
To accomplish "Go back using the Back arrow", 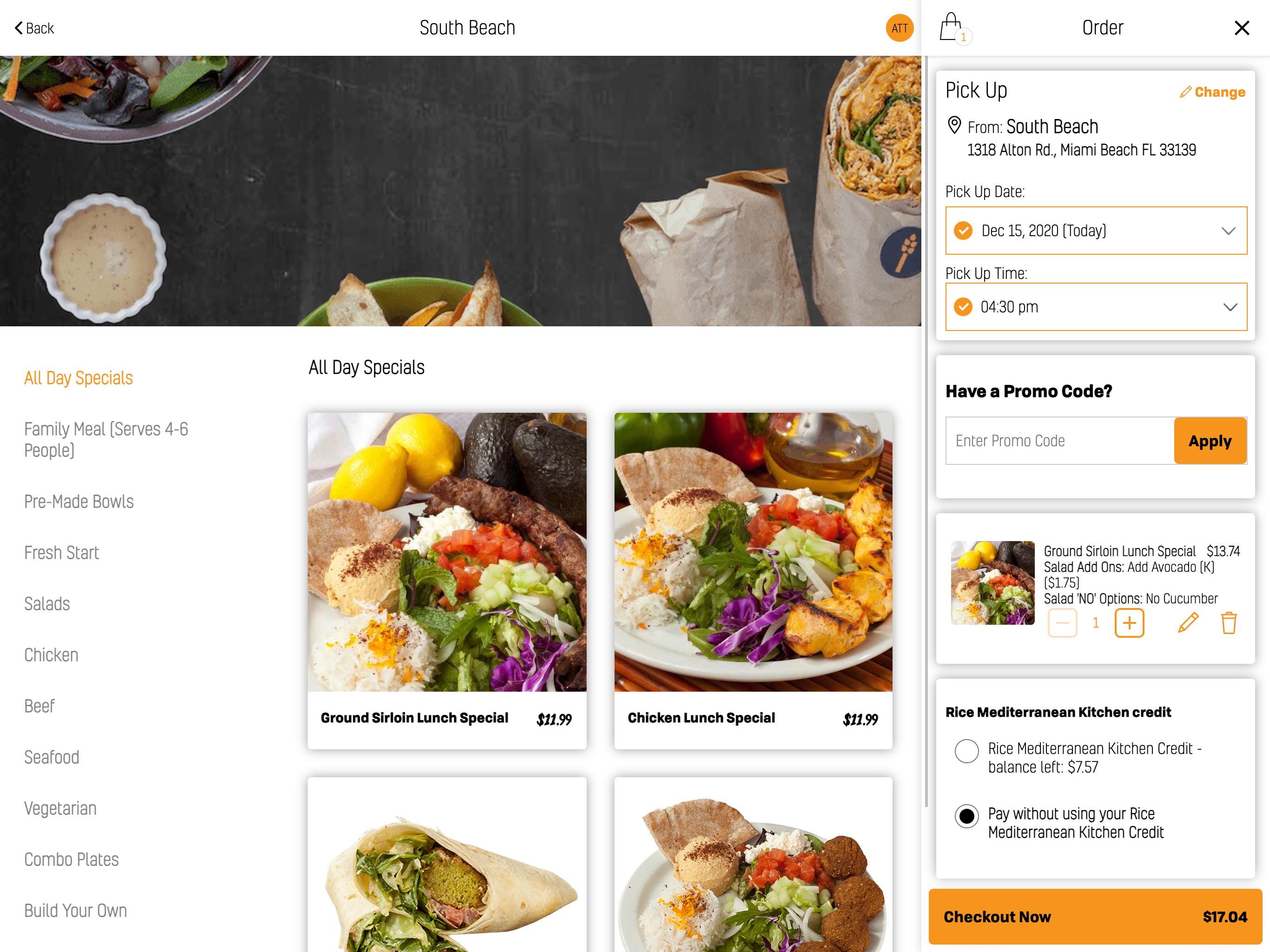I will (34, 28).
